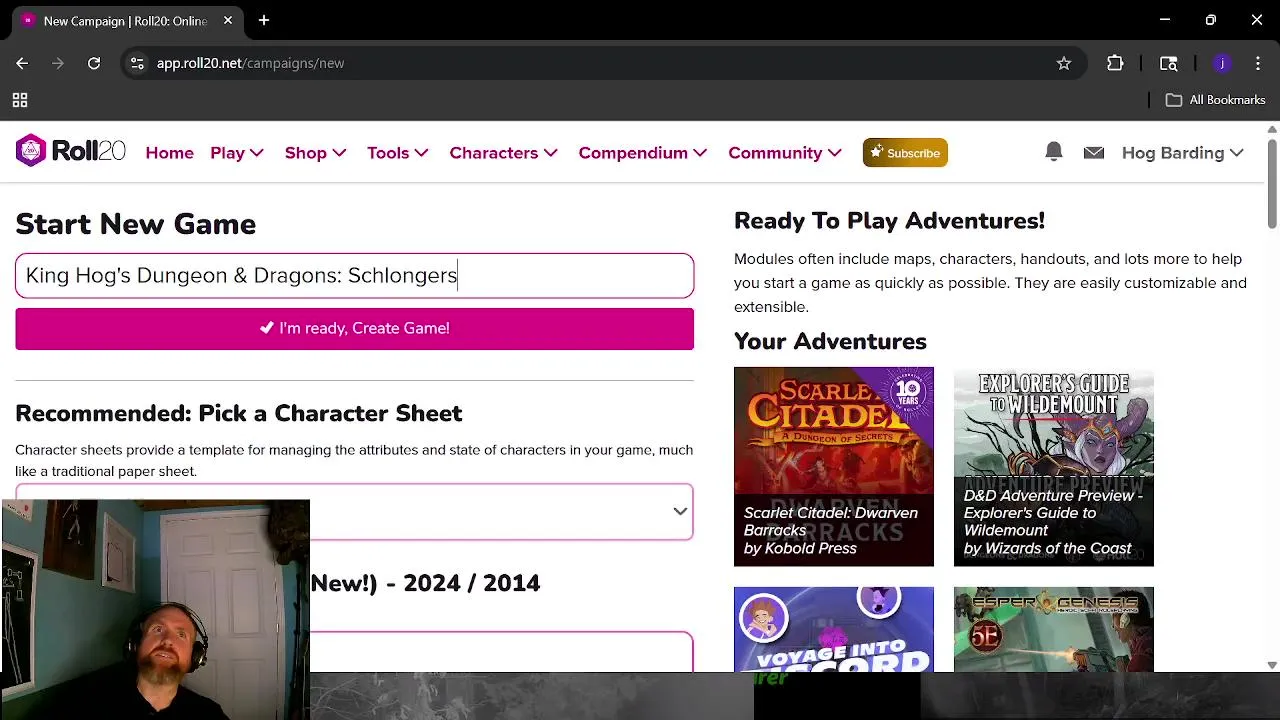Screen dimensions: 1280x720
Task: Open the Hog Barding account menu
Action: coord(1183,153)
